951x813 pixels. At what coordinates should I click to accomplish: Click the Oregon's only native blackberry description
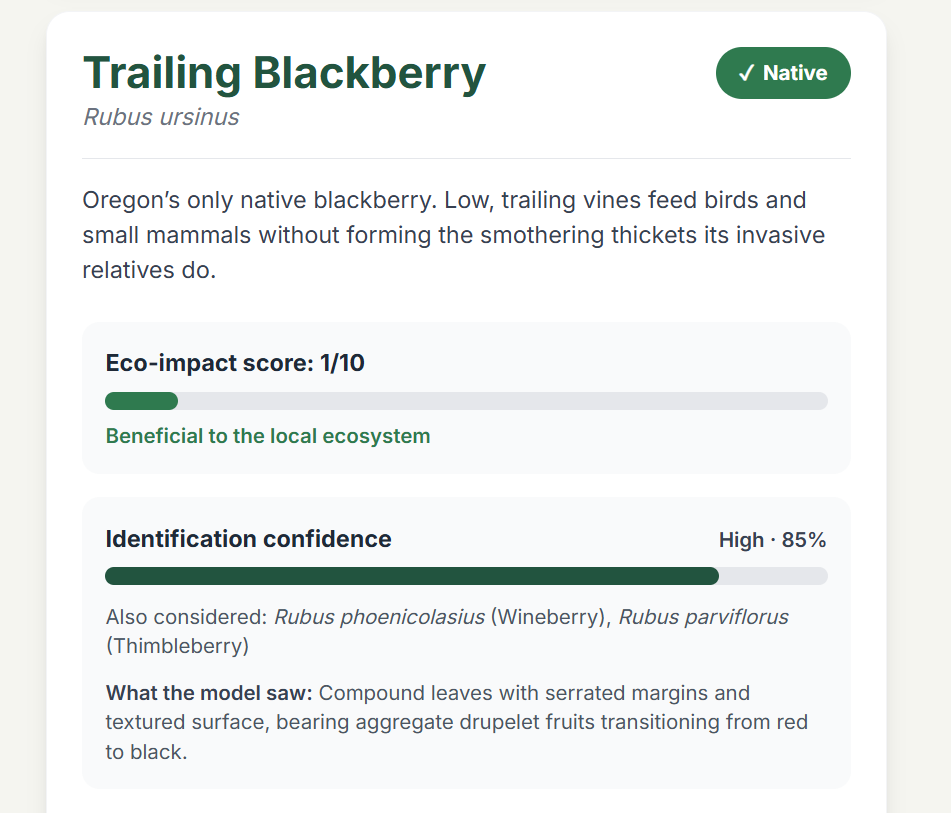coord(454,235)
